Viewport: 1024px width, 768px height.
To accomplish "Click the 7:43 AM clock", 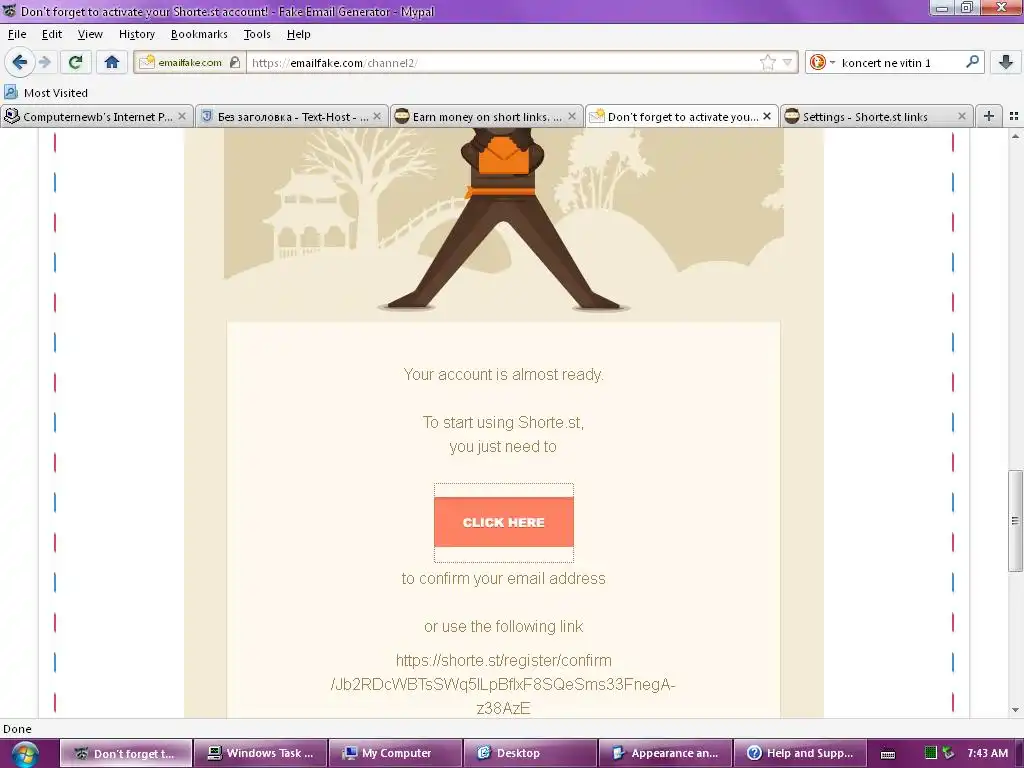I will (987, 753).
